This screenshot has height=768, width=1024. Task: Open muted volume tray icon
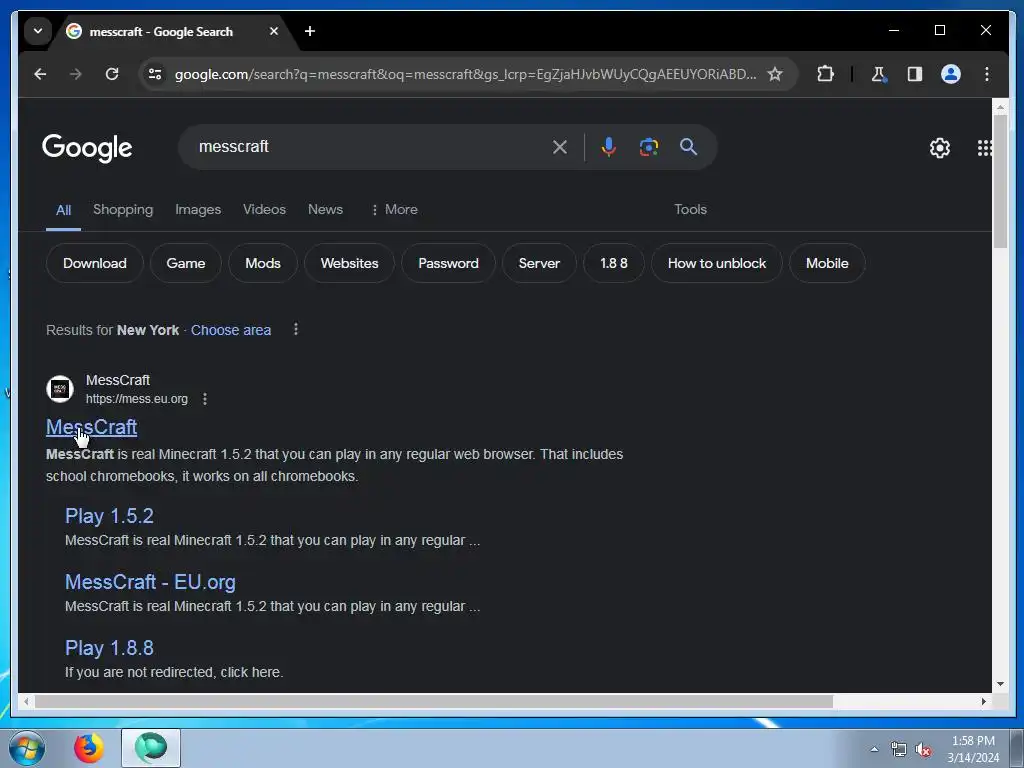pyautogui.click(x=923, y=750)
